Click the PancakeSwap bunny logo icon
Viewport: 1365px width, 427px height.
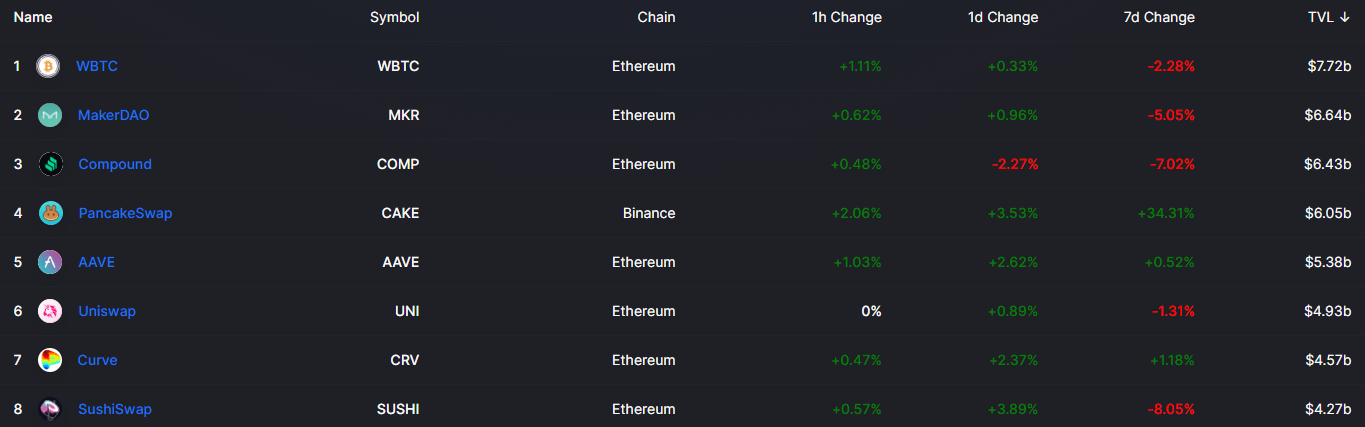(50, 213)
